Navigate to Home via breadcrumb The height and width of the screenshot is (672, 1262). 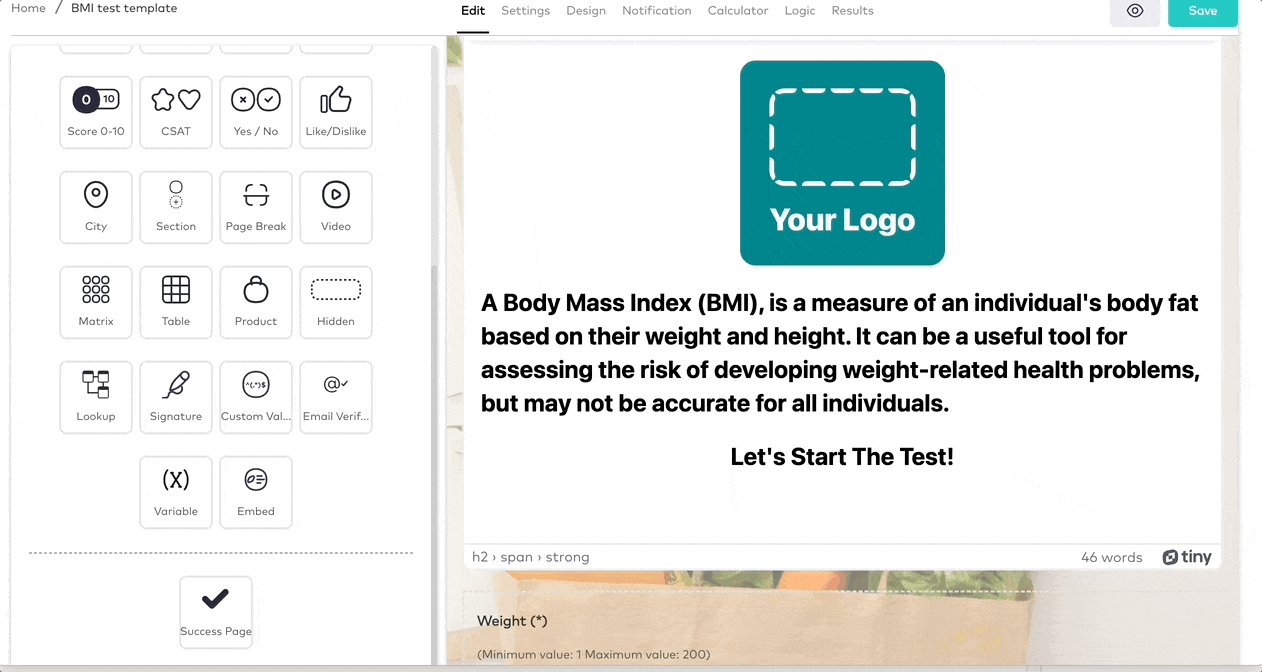pyautogui.click(x=28, y=8)
